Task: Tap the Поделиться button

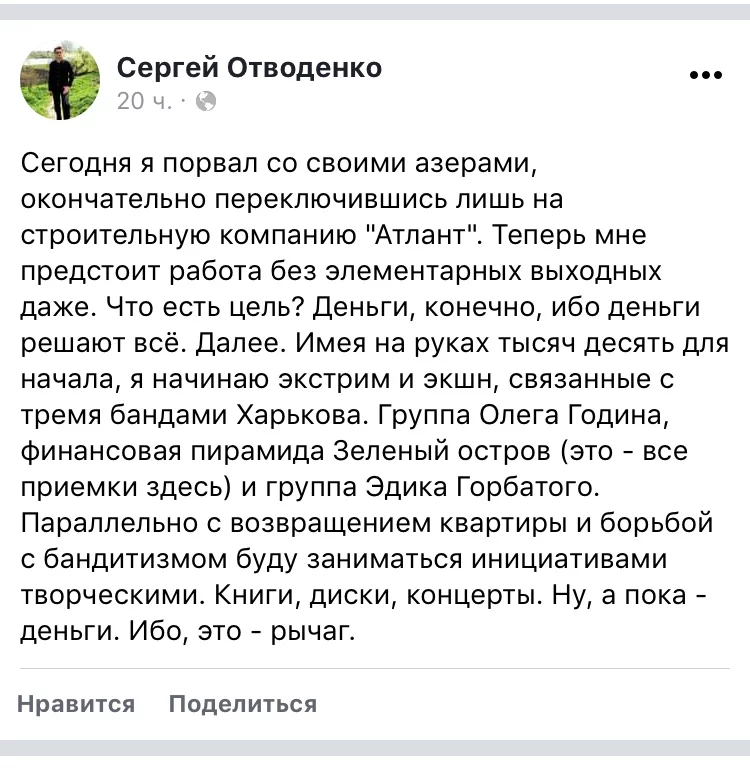Action: [x=243, y=703]
